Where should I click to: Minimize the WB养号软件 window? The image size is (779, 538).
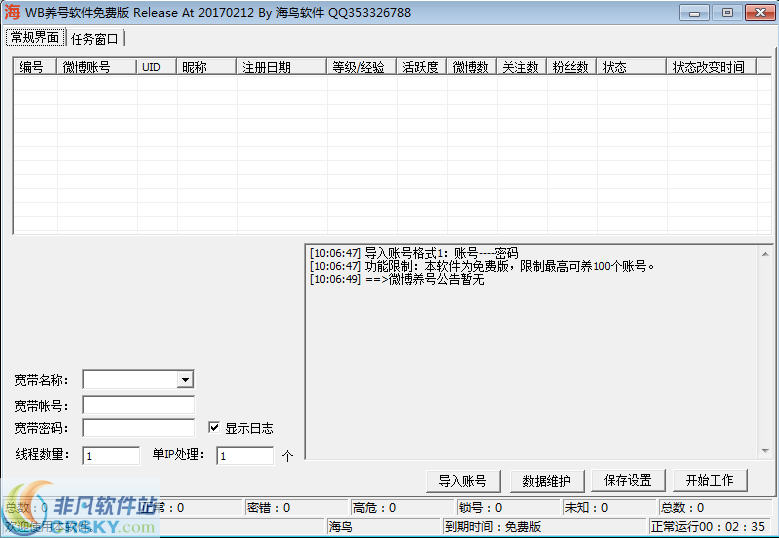[x=694, y=13]
